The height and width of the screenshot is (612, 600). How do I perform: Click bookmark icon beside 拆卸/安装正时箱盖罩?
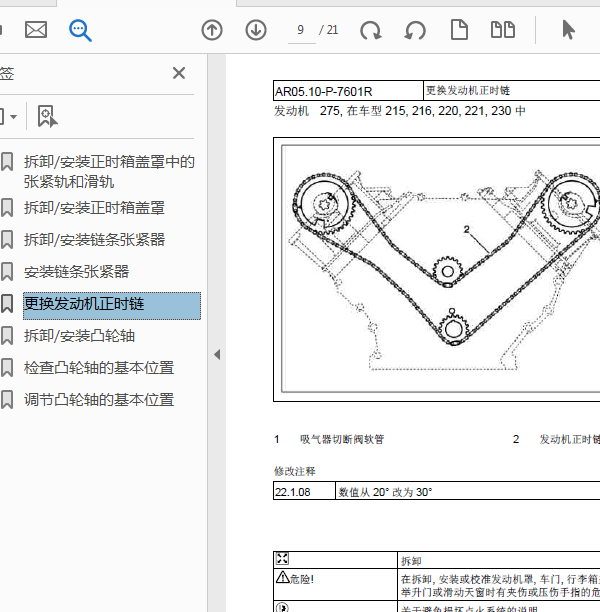(7, 208)
